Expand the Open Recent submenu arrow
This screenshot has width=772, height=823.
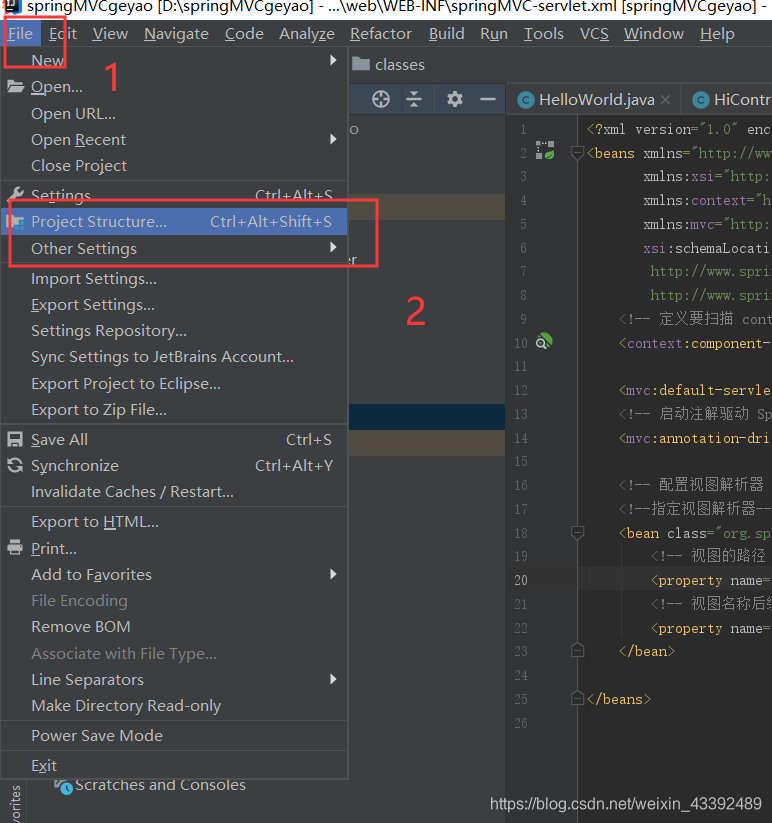(x=333, y=140)
